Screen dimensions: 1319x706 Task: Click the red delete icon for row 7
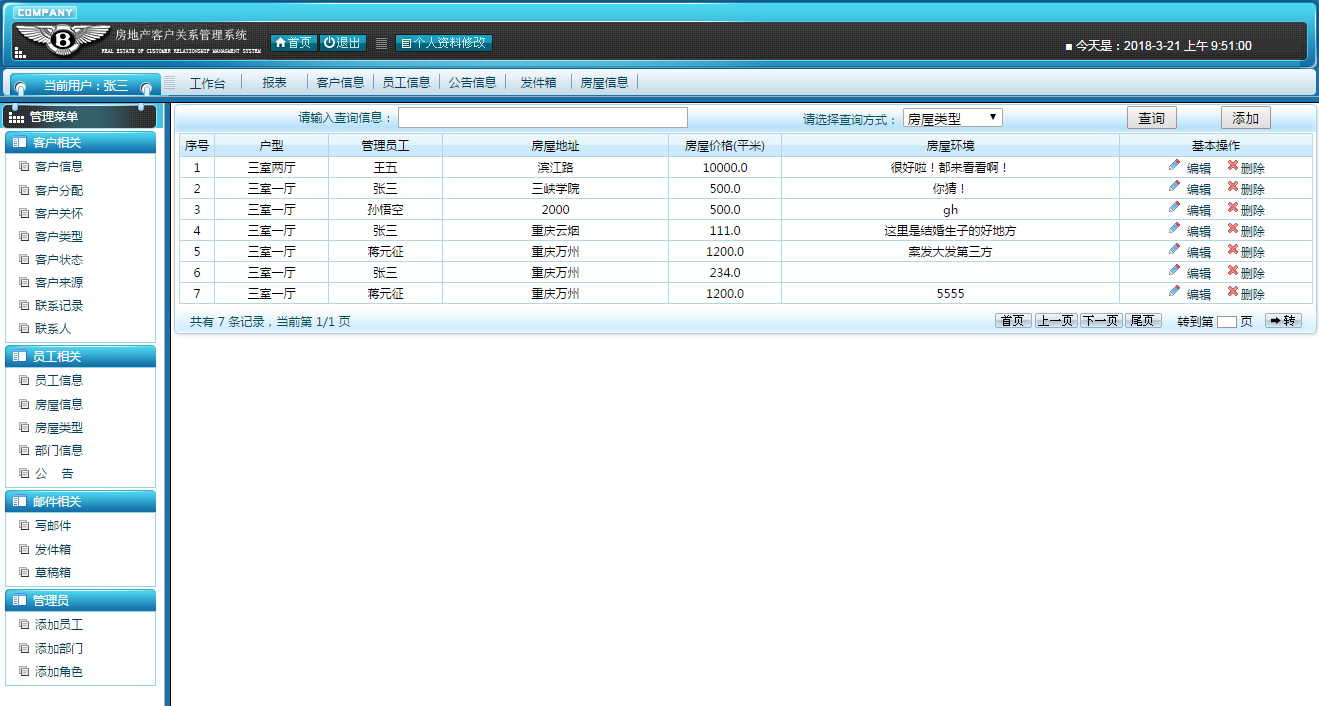[x=1233, y=292]
